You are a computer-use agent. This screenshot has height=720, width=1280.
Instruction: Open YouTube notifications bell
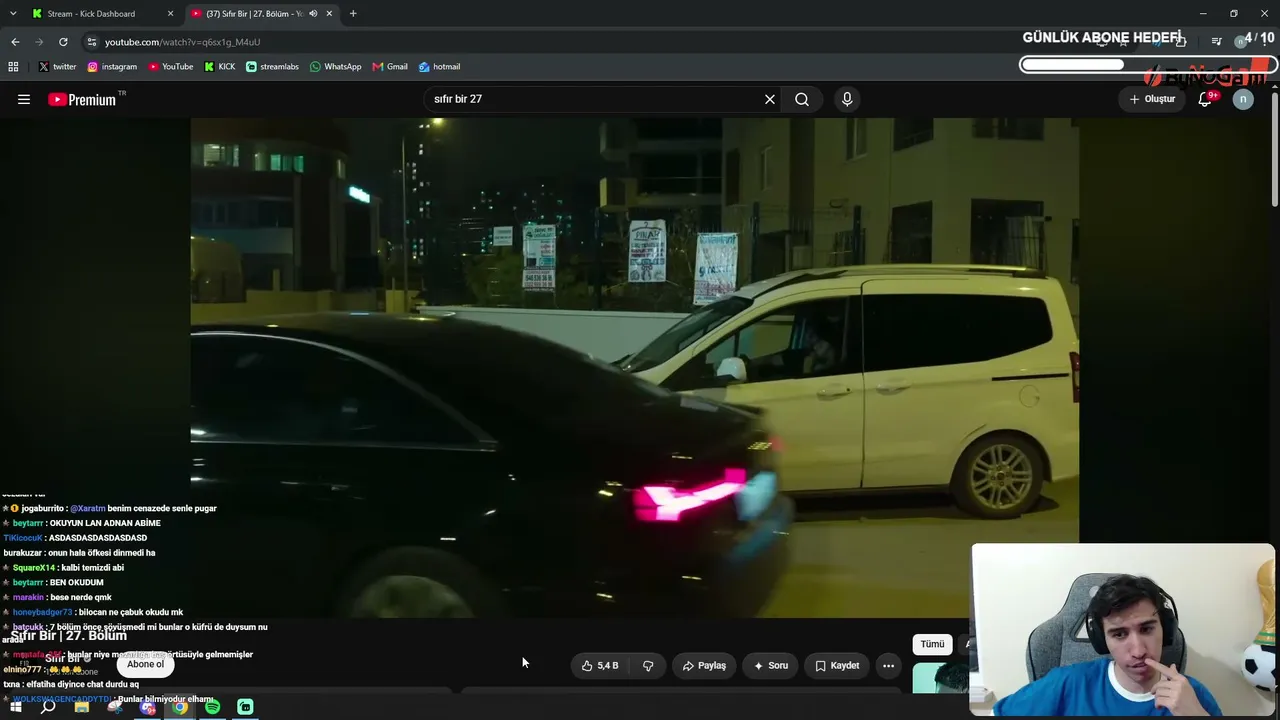point(1206,99)
